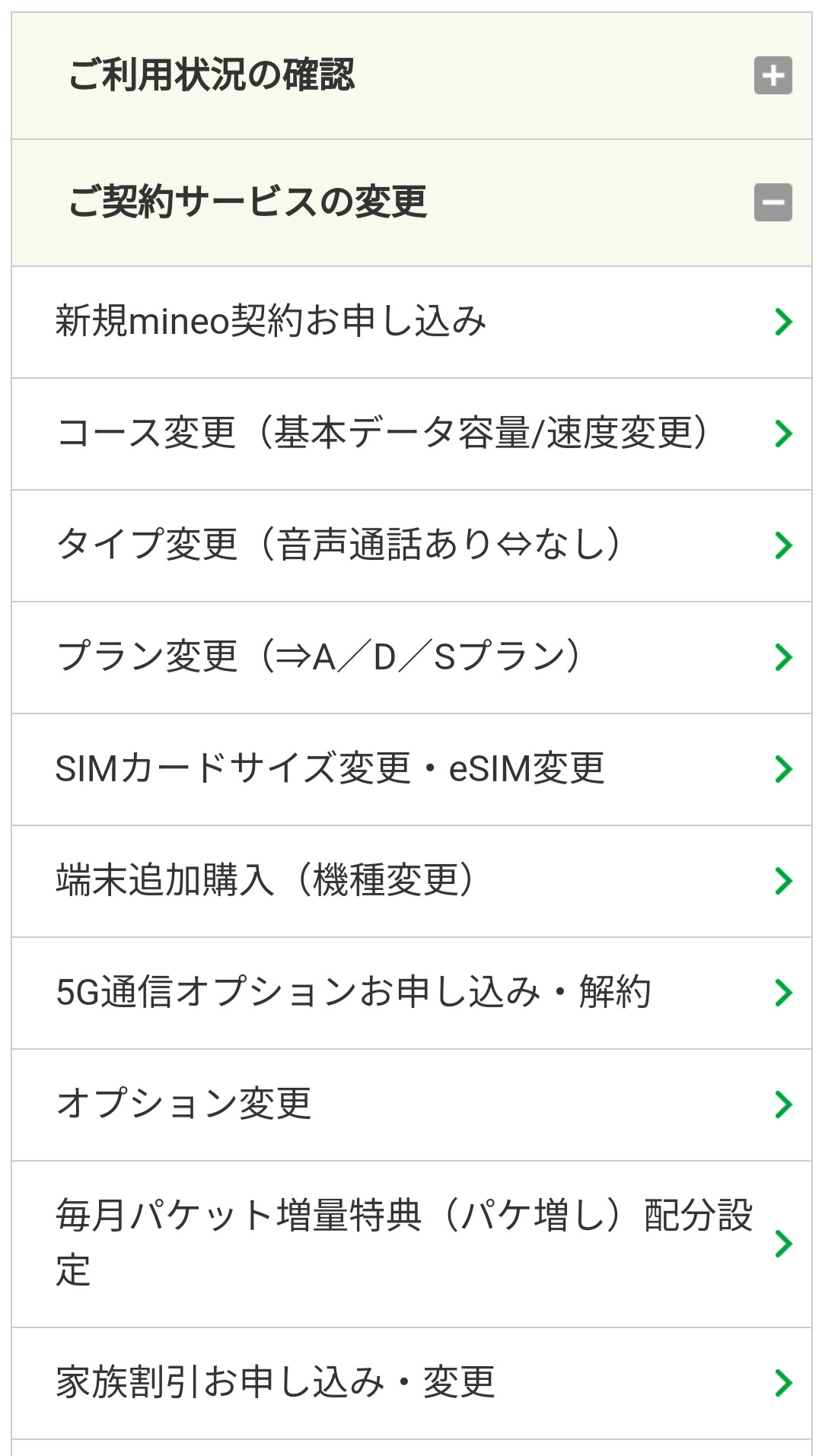Select プラン変更 (⇒A/D/Sプラン)
The width and height of the screenshot is (822, 1456).
[319, 656]
